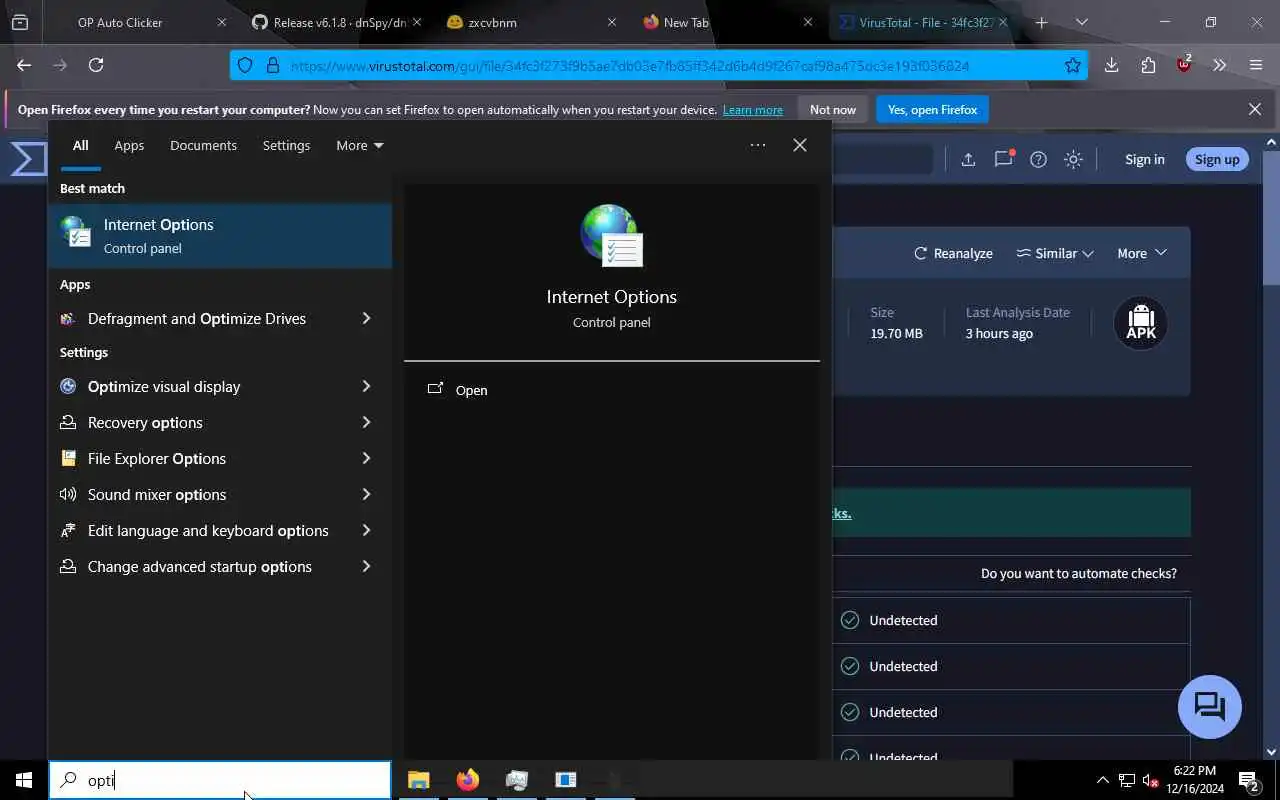Switch to dnSpy Release v6.1.8 tab
Image resolution: width=1280 pixels, height=800 pixels.
(336, 22)
